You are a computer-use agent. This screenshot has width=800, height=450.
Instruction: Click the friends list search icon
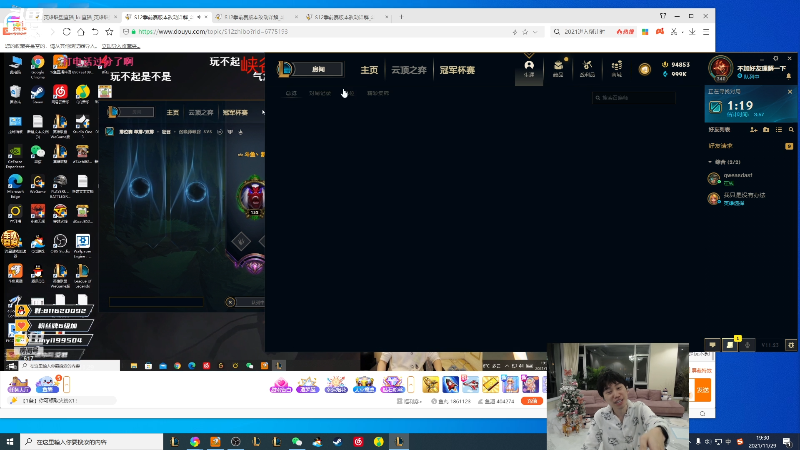tap(791, 130)
